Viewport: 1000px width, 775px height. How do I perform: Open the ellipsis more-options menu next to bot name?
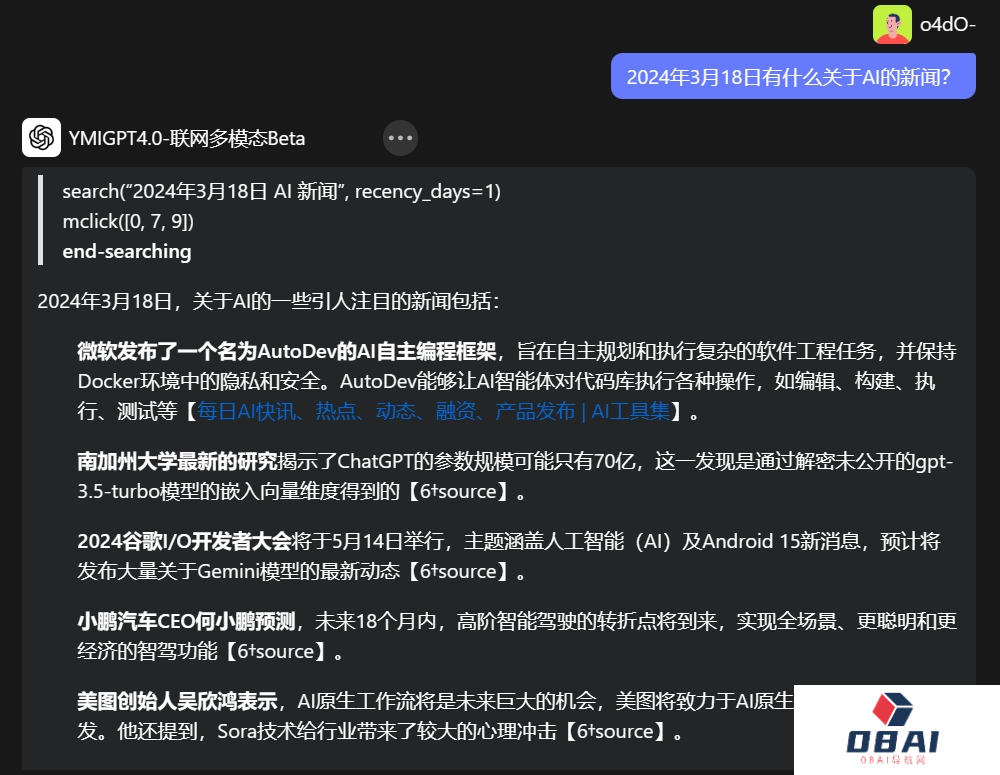tap(400, 137)
